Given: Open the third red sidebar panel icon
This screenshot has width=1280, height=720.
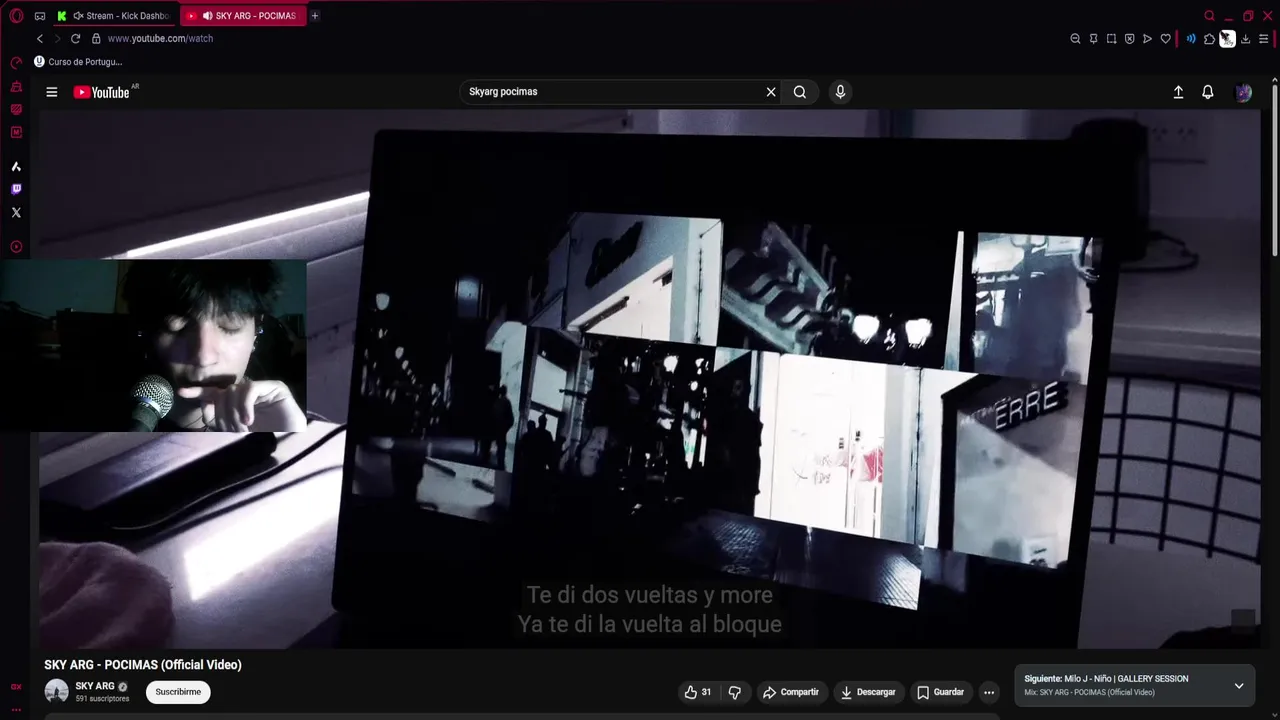Looking at the screenshot, I should click(x=16, y=109).
